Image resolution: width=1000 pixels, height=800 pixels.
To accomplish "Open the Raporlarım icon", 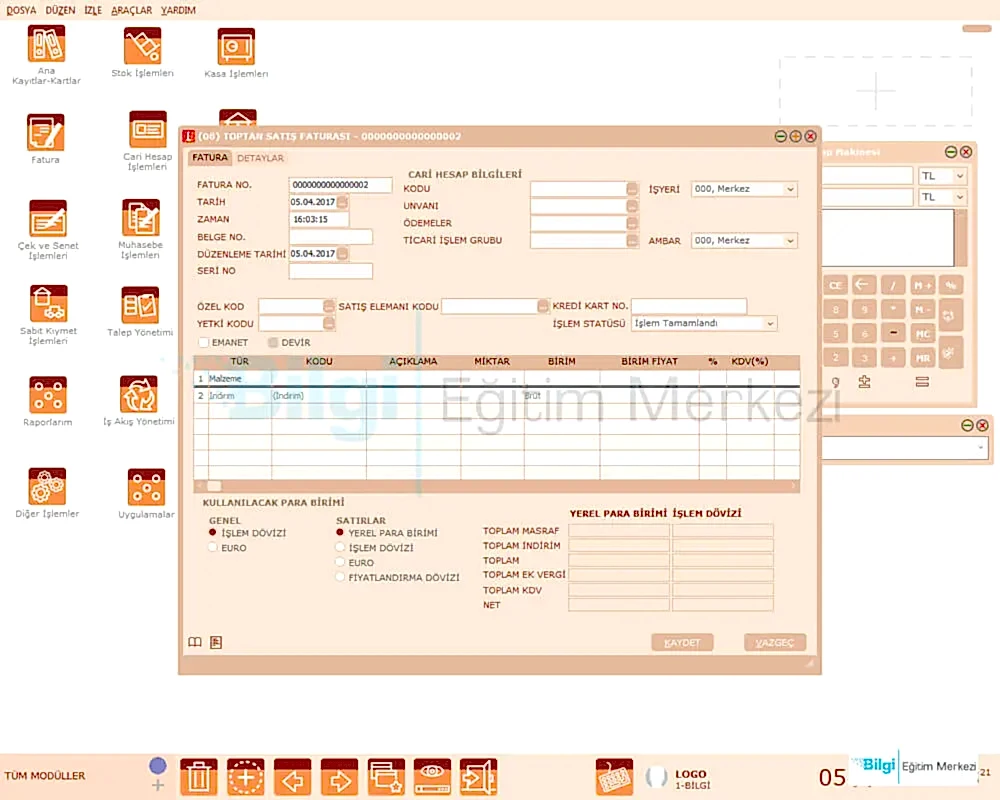I will 48,395.
